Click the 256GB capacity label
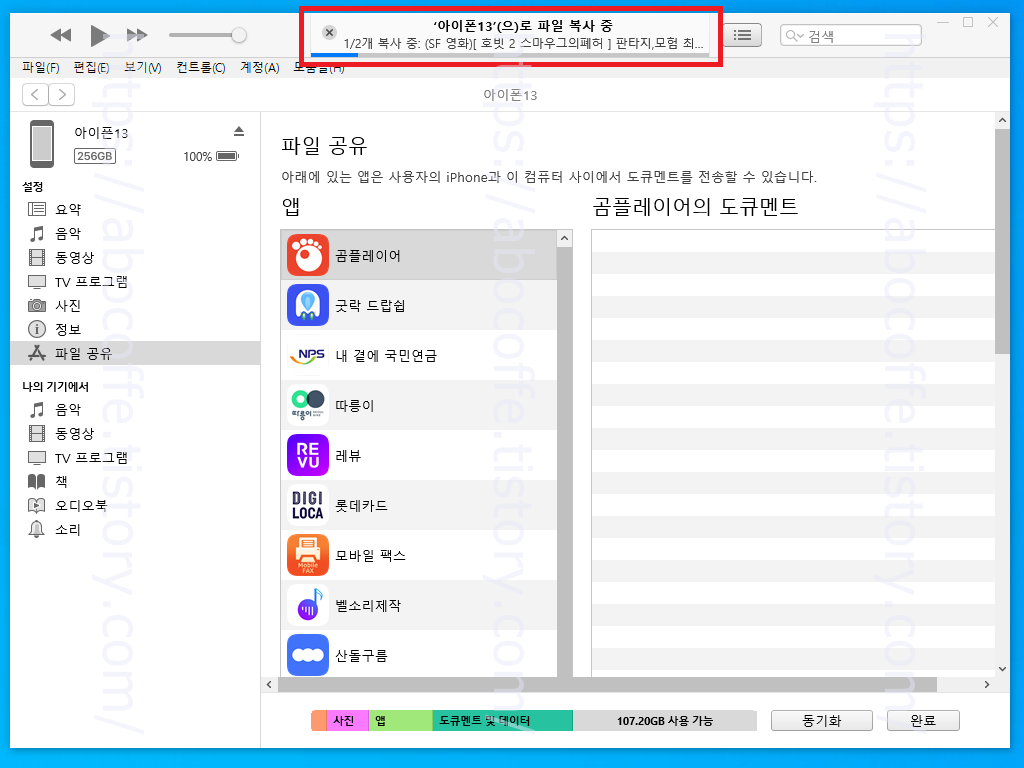The image size is (1024, 768). 95,156
